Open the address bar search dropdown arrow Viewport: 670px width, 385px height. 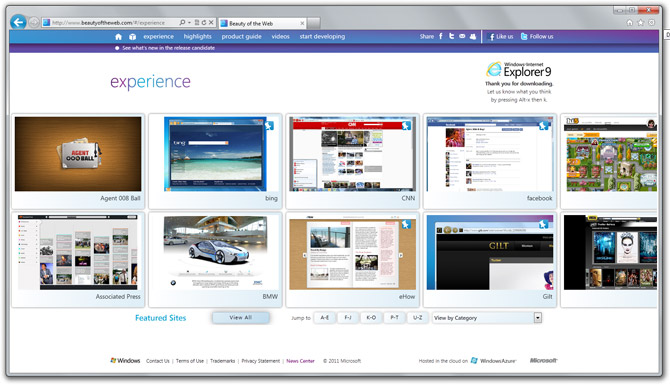[189, 23]
